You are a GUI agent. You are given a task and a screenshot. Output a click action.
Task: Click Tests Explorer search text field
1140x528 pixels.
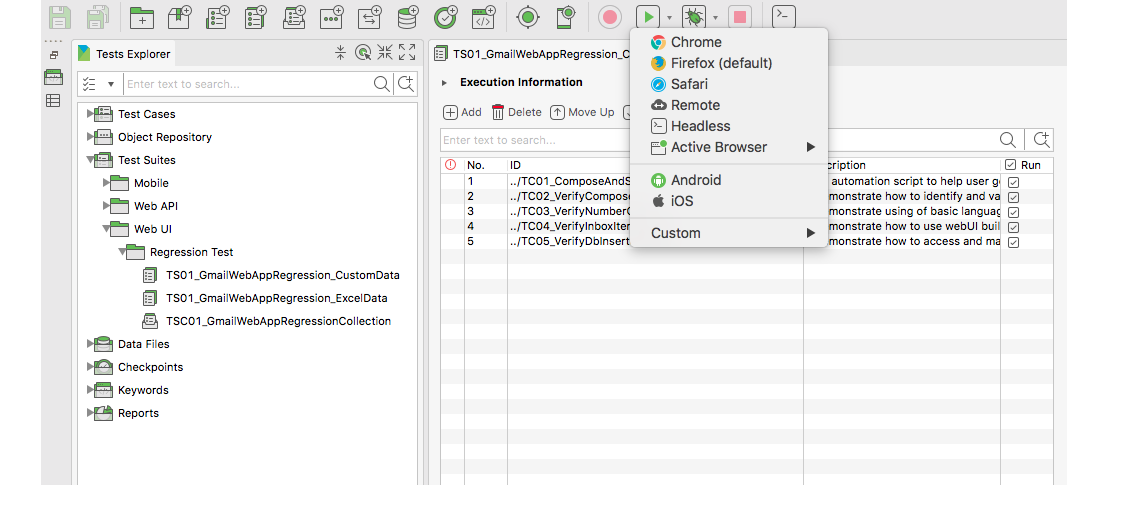click(x=247, y=84)
